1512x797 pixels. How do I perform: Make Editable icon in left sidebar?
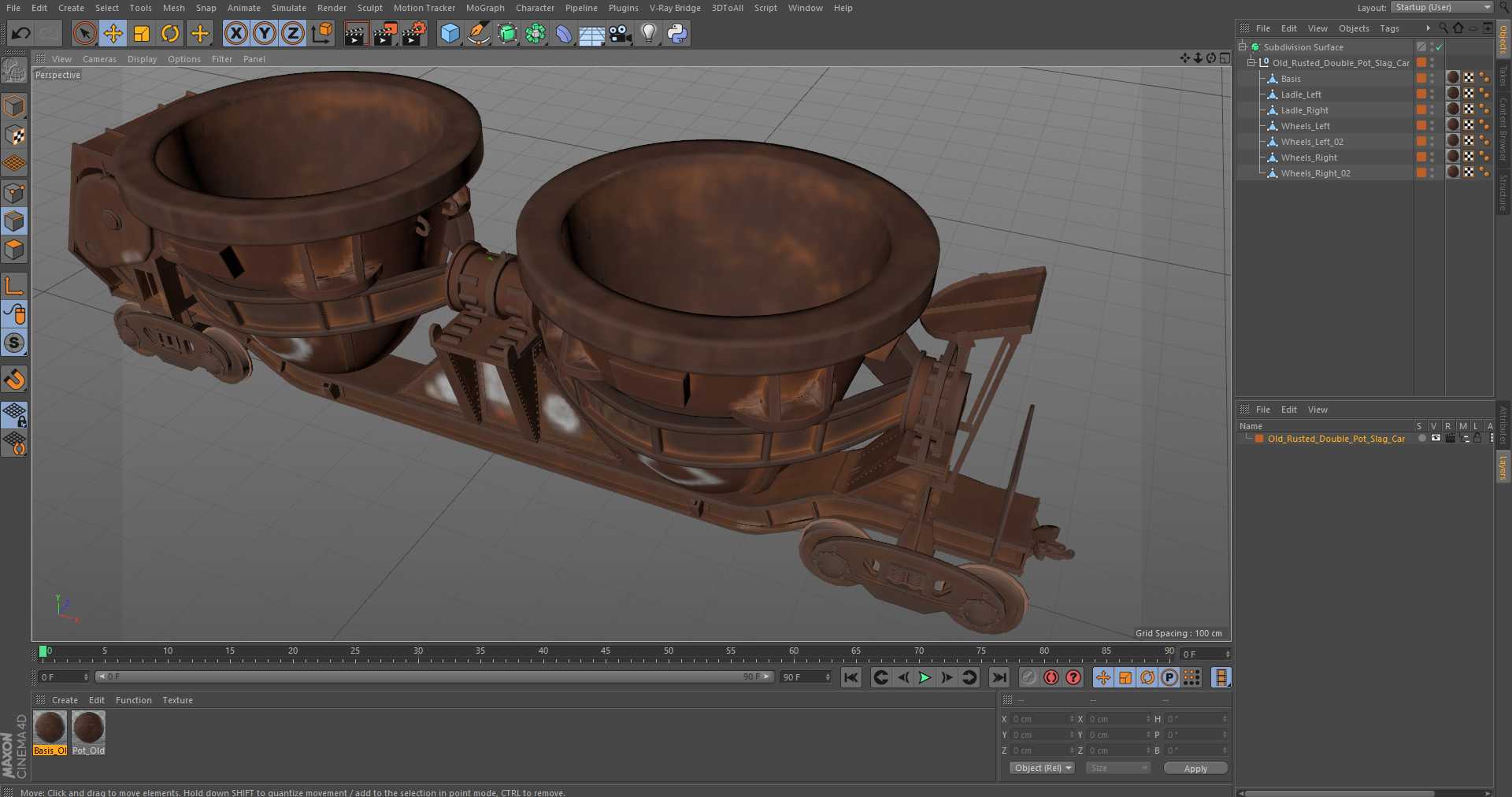(x=14, y=71)
